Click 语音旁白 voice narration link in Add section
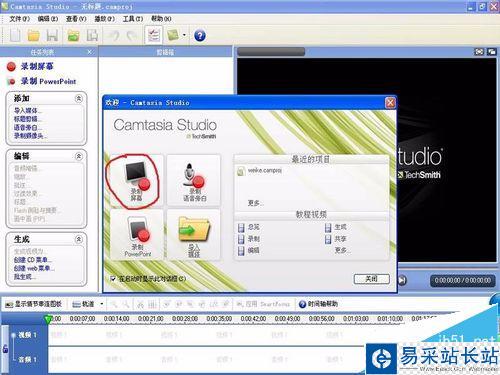This screenshot has height=375, width=500. (28, 127)
